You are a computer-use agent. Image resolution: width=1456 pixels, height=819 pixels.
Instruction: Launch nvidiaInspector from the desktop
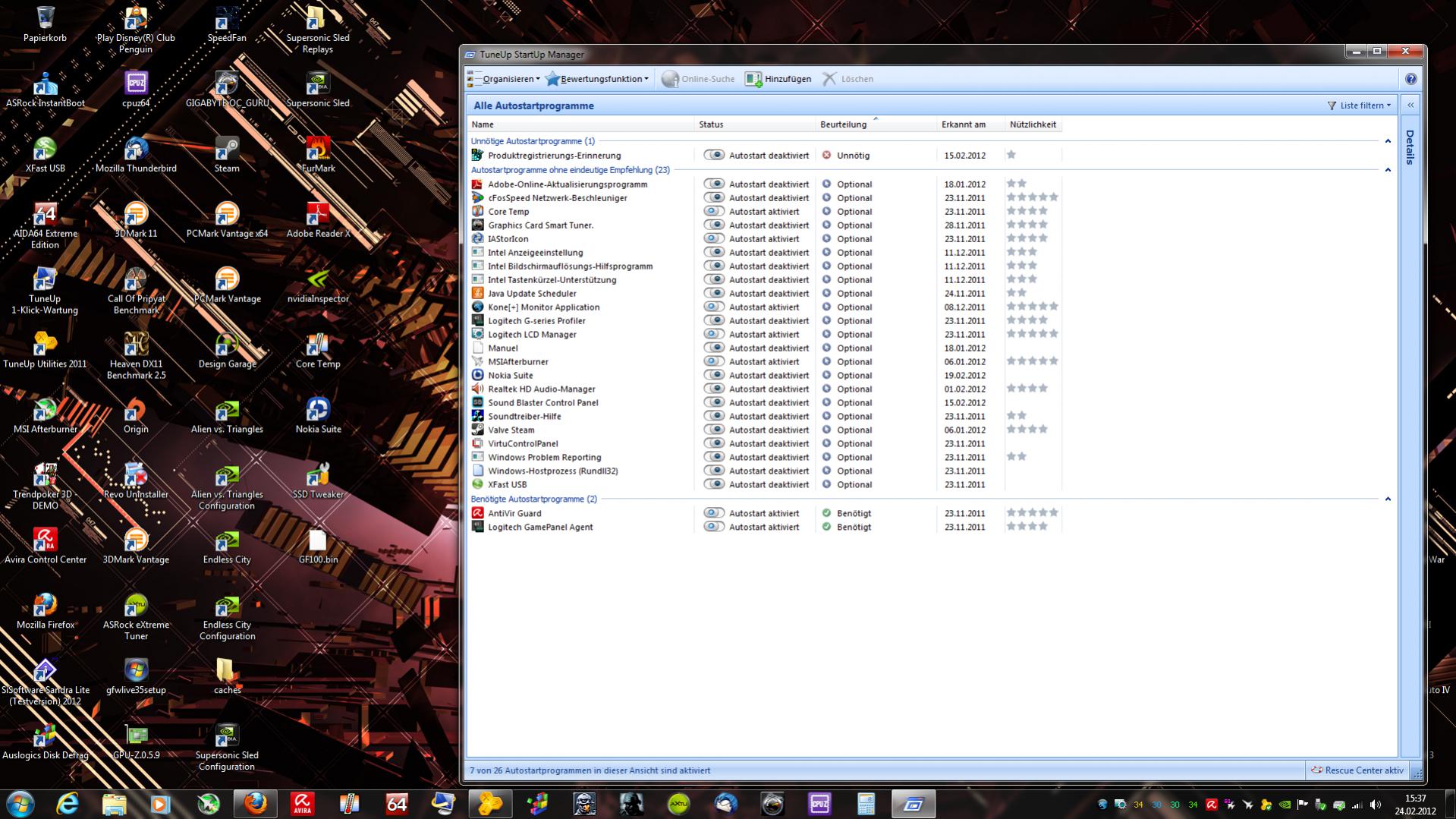tap(318, 285)
